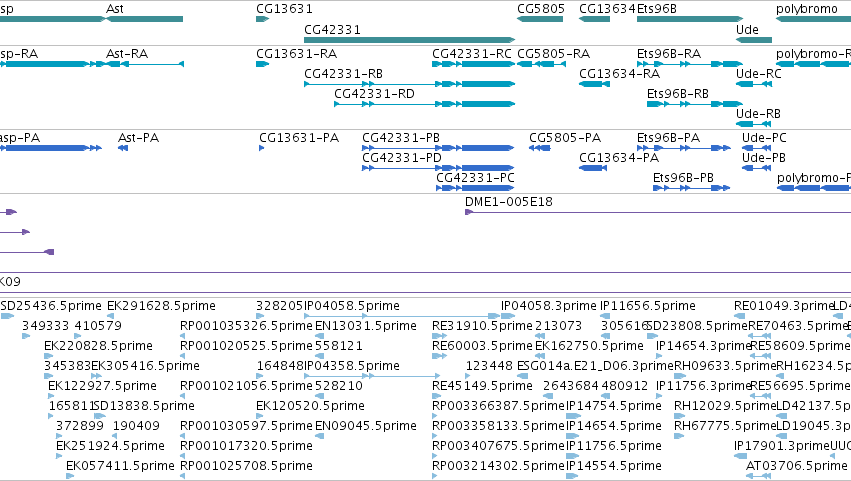Select protein CG42331-PD
Viewport: 851px width, 481px height.
402,158
